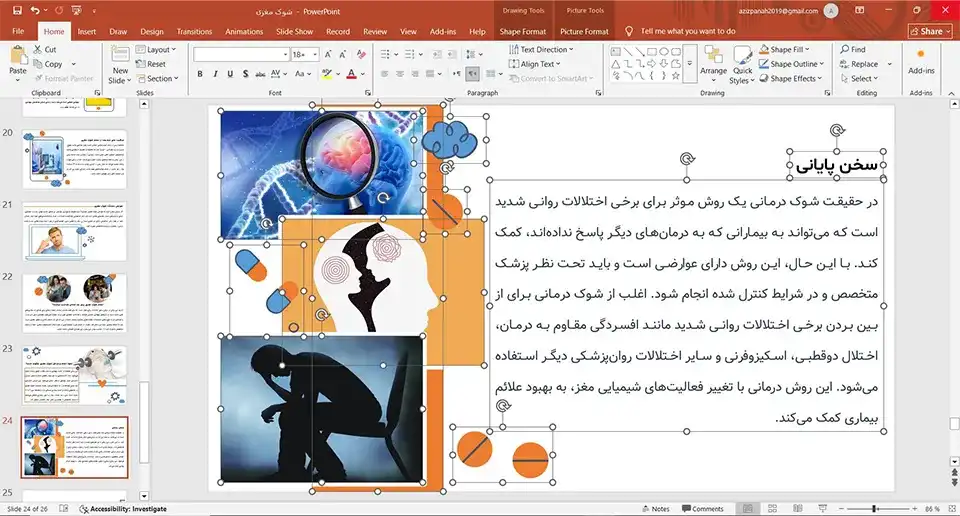Open the Add-ins pane
Image resolution: width=960 pixels, height=516 pixels.
pos(921,62)
